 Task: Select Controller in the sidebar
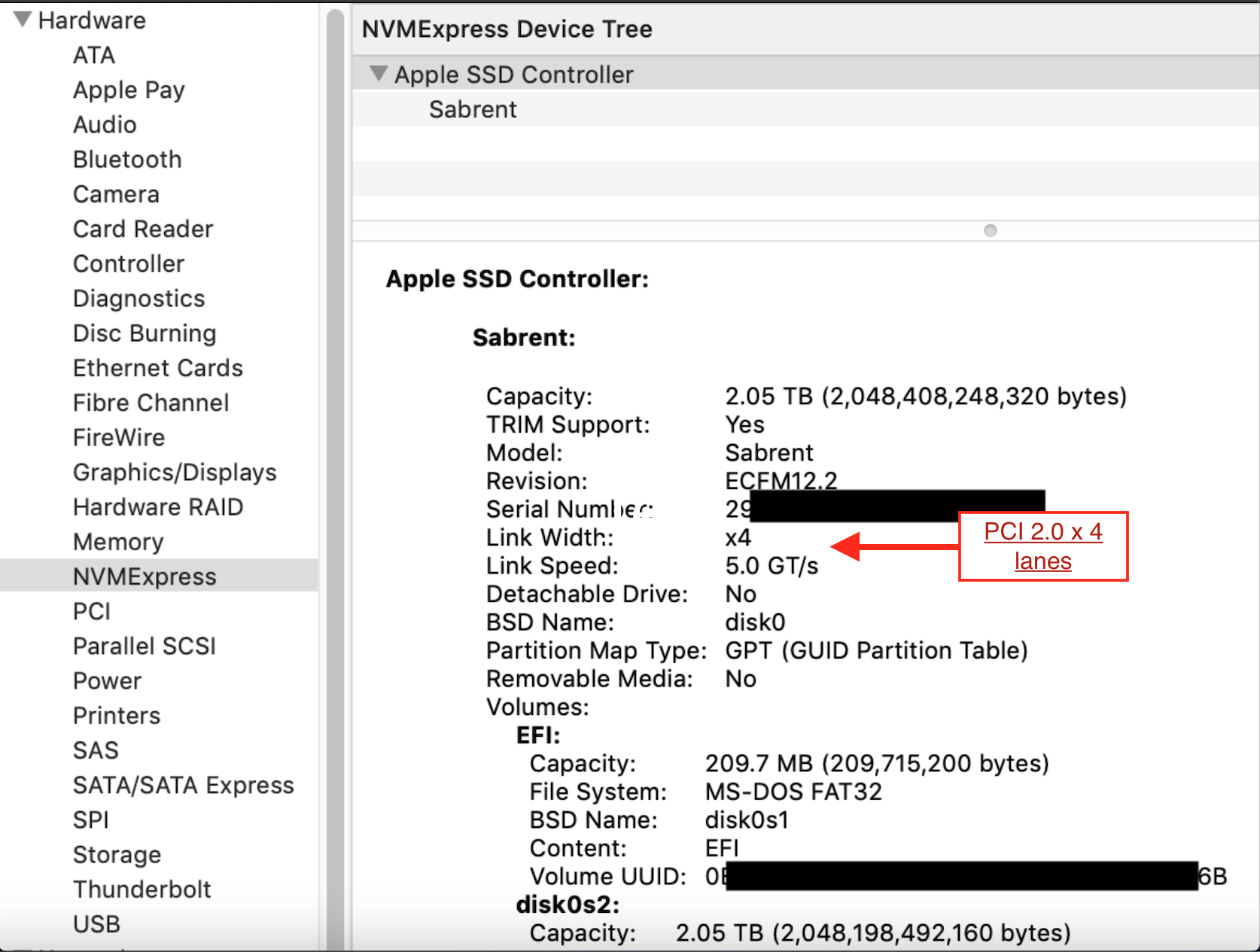tap(129, 263)
